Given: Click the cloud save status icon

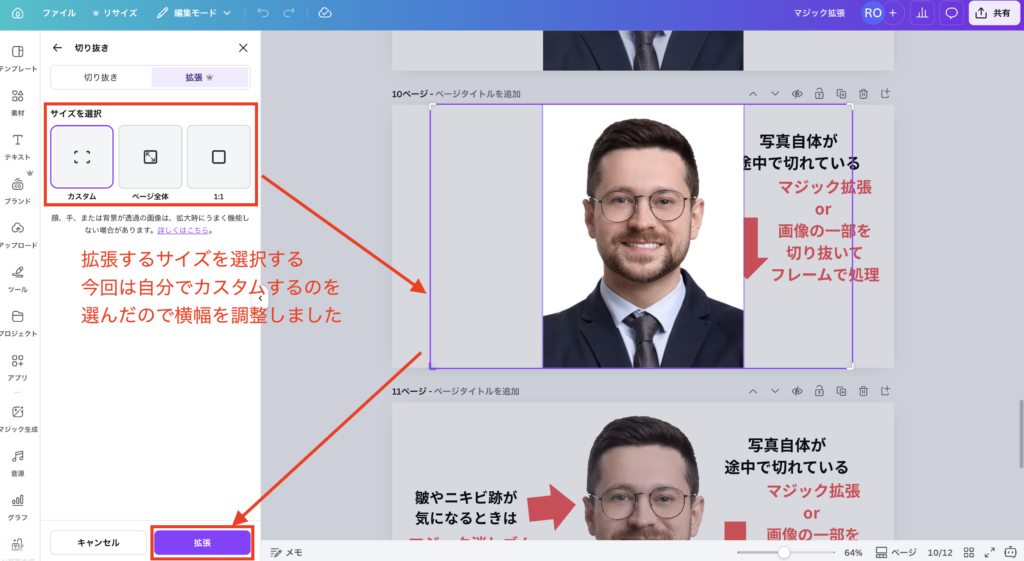Looking at the screenshot, I should 325,13.
